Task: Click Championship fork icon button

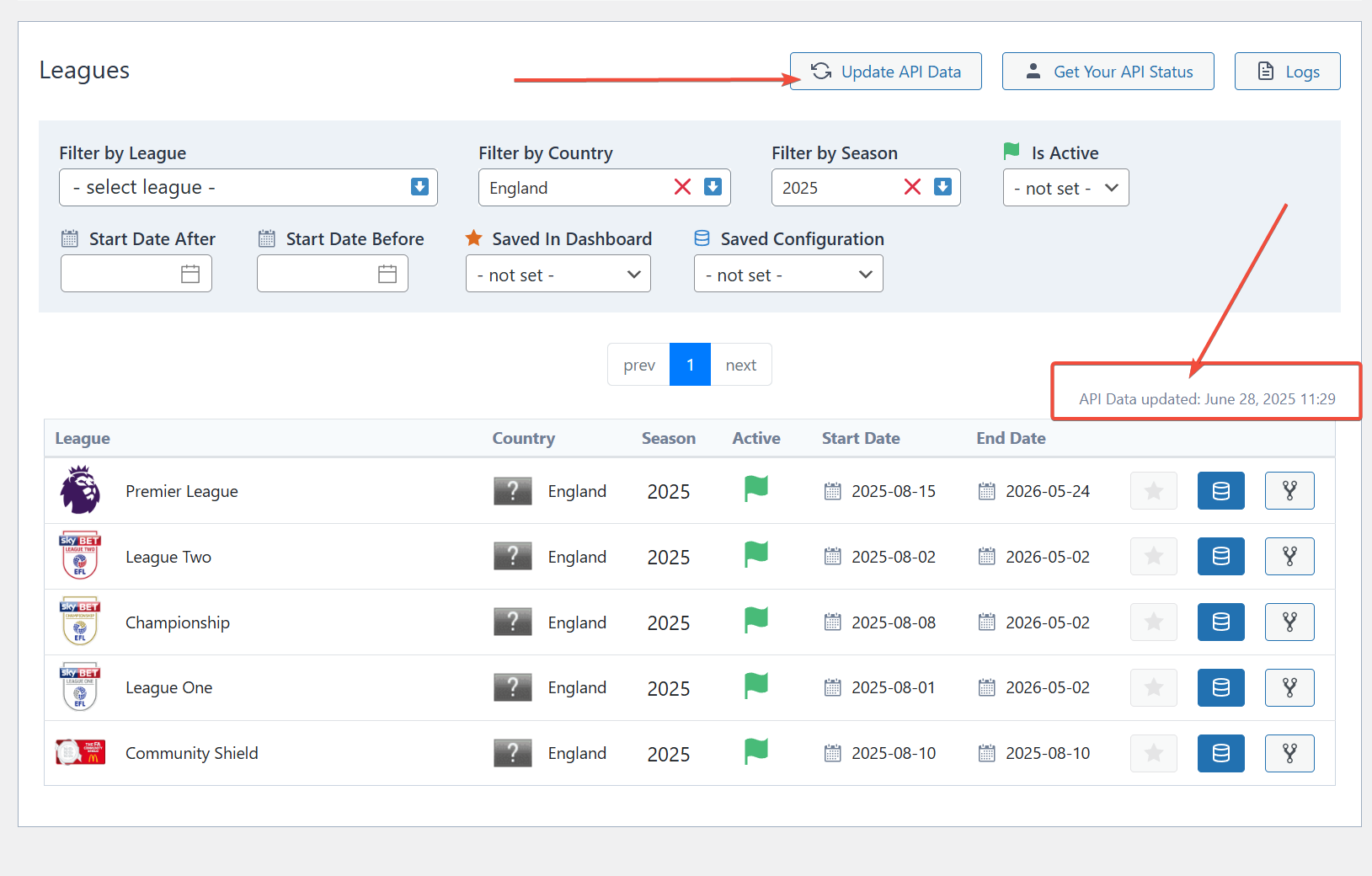Action: pyautogui.click(x=1289, y=622)
